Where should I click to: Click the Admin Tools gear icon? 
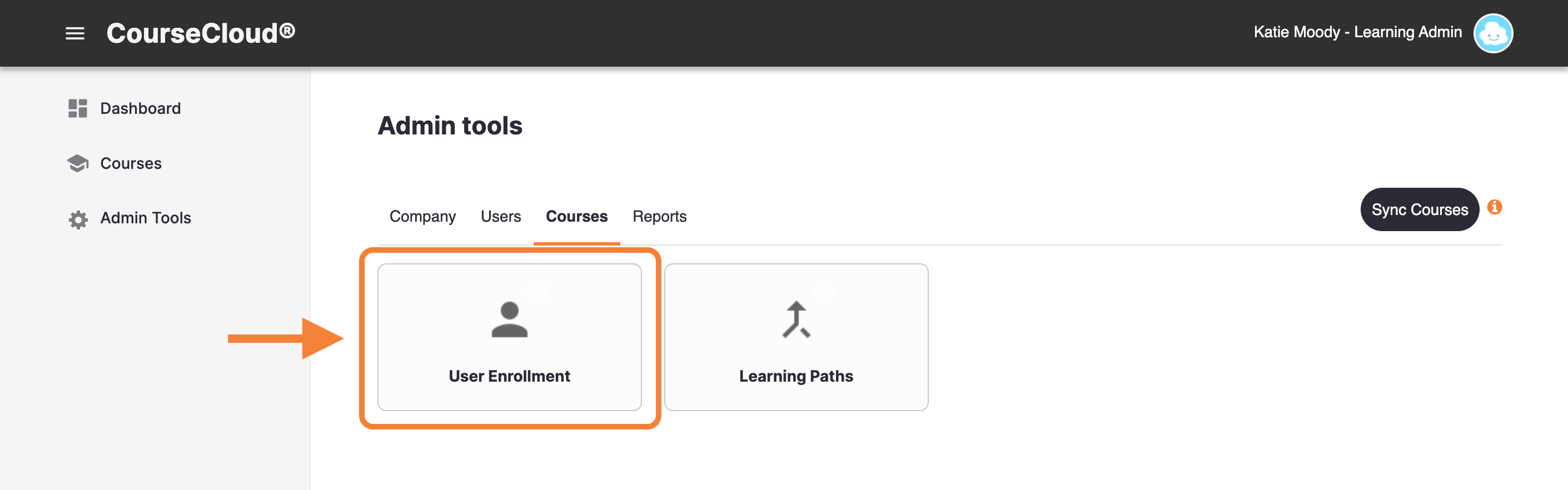[x=78, y=219]
